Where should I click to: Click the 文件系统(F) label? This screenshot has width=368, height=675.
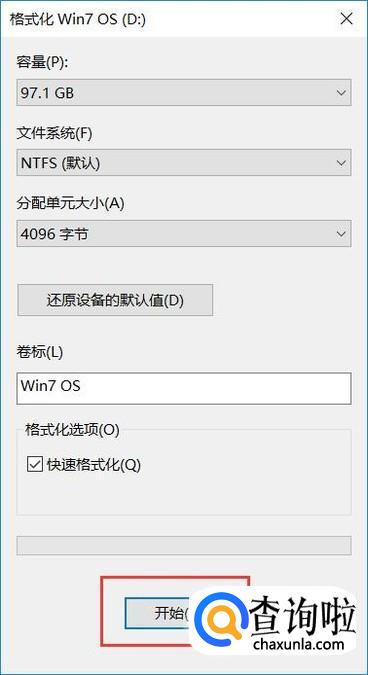point(54,133)
